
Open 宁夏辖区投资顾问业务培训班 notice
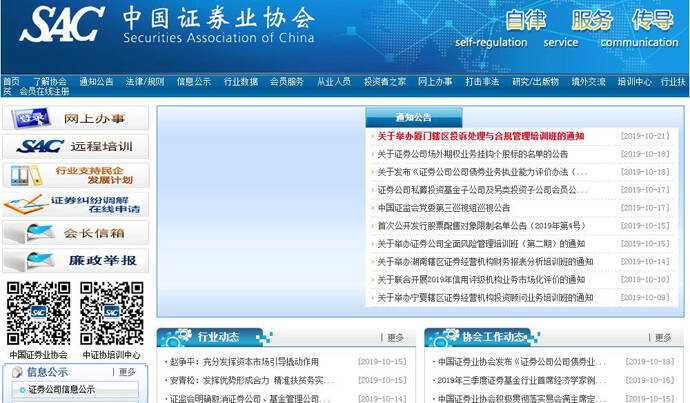coord(485,297)
